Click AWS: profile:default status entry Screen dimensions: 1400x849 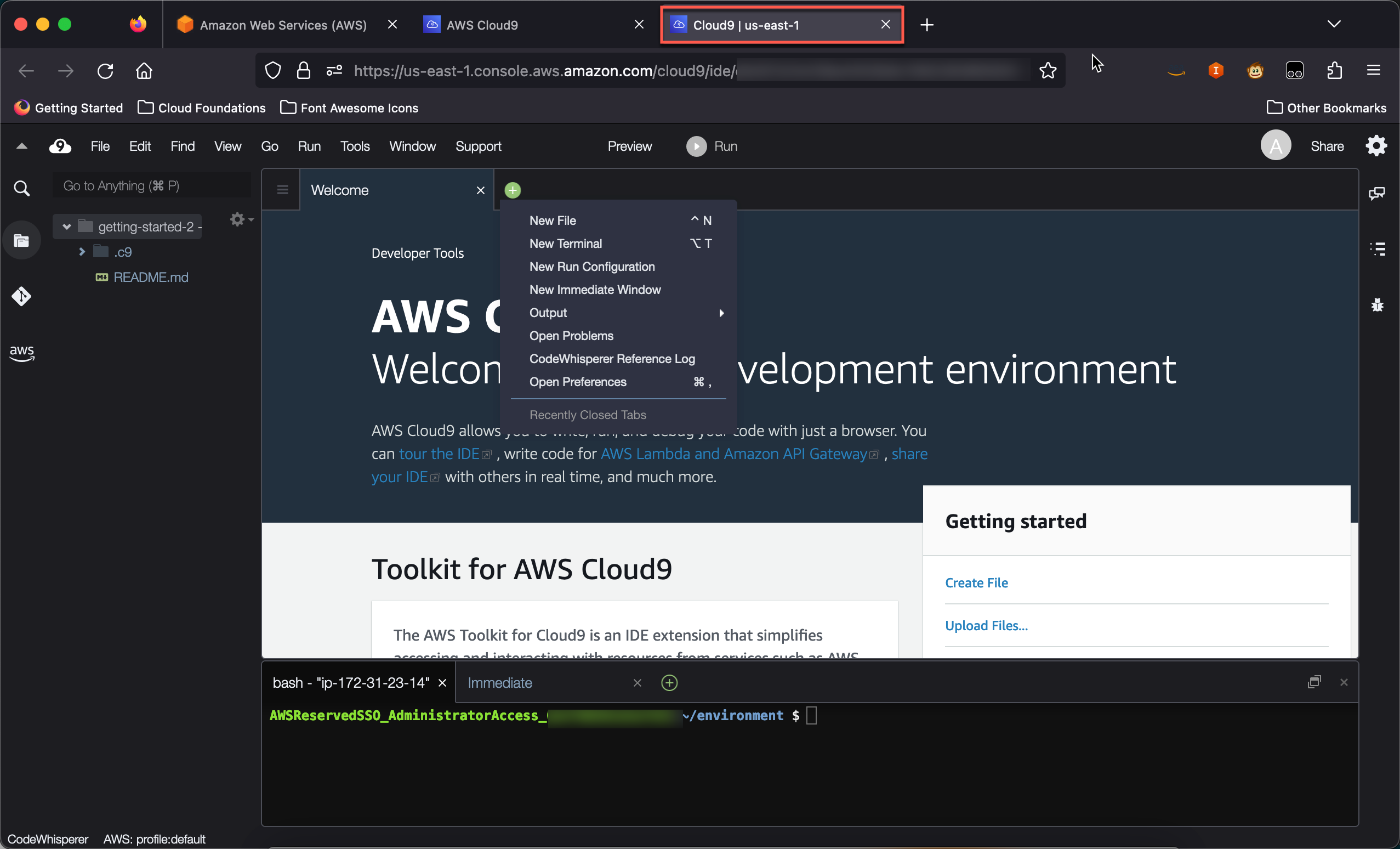[154, 839]
